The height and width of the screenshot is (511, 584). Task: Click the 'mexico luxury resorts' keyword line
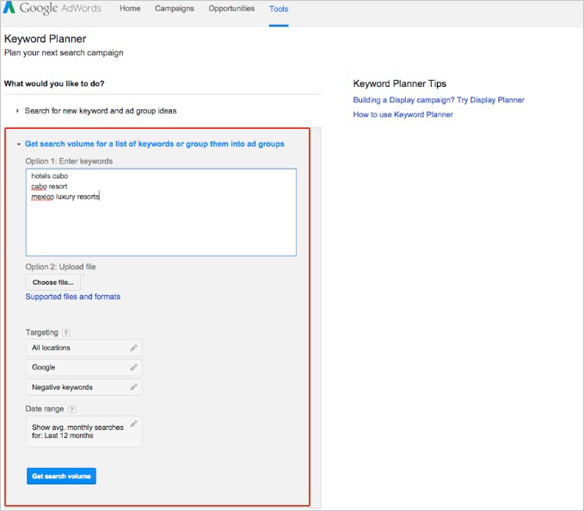click(x=65, y=197)
